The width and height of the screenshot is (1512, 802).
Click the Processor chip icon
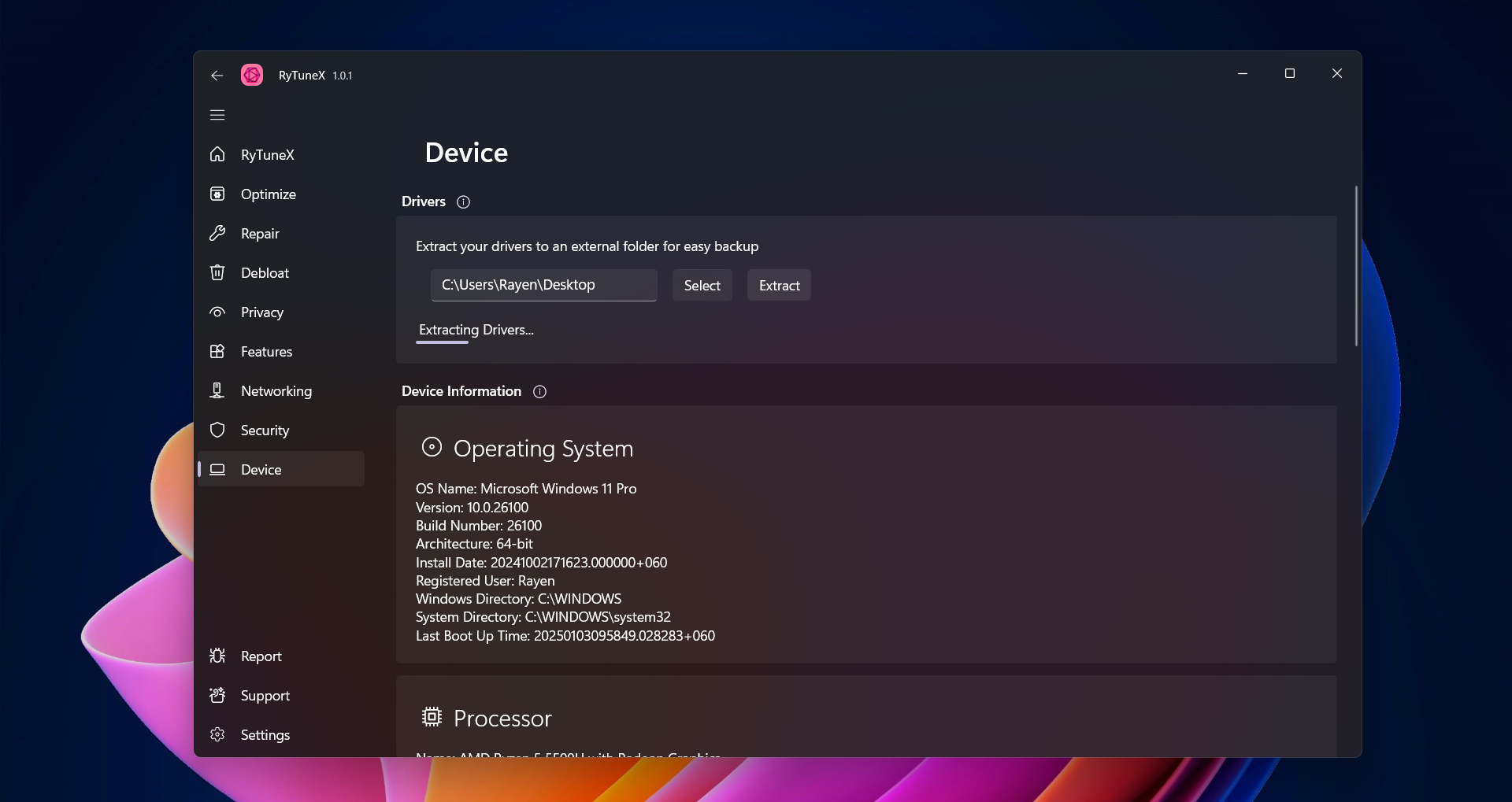432,716
